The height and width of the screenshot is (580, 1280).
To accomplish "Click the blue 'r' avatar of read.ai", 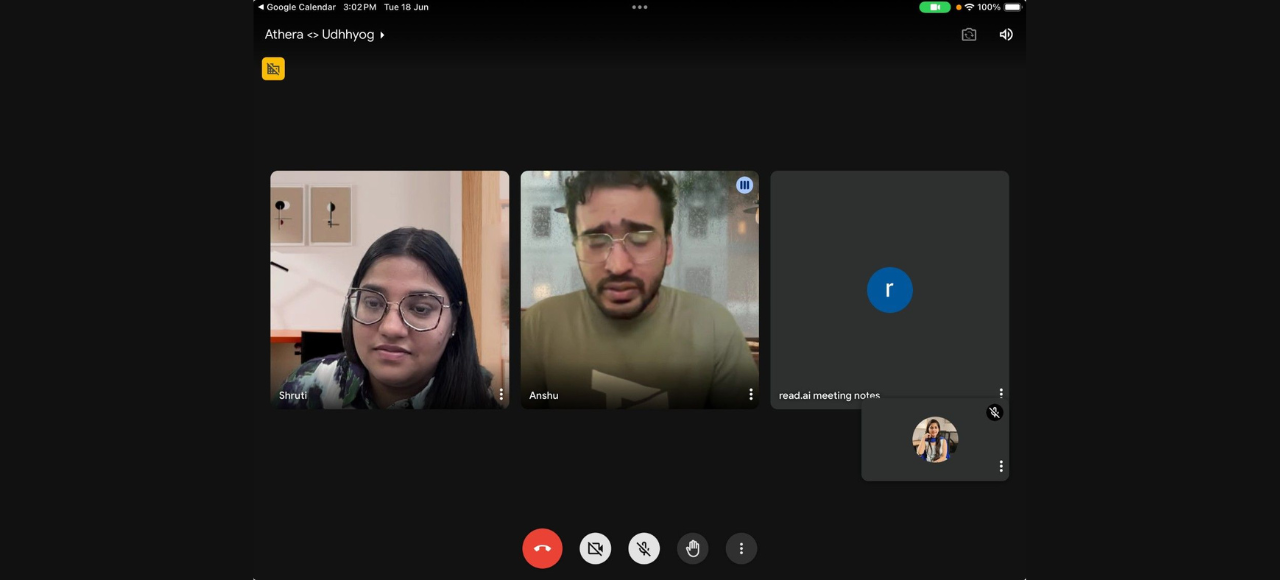I will (x=889, y=290).
